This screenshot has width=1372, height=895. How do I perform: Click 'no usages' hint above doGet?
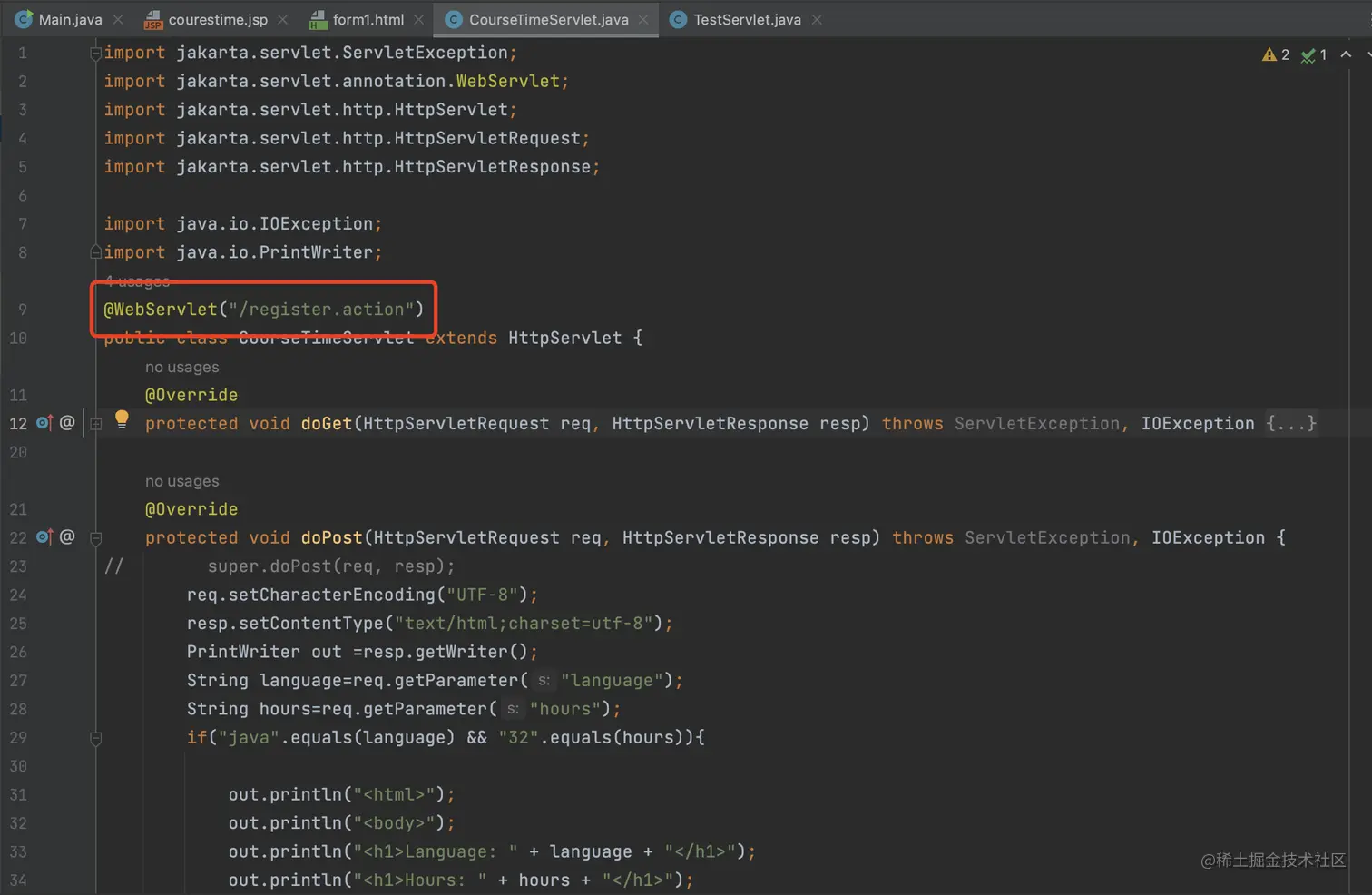coord(181,367)
